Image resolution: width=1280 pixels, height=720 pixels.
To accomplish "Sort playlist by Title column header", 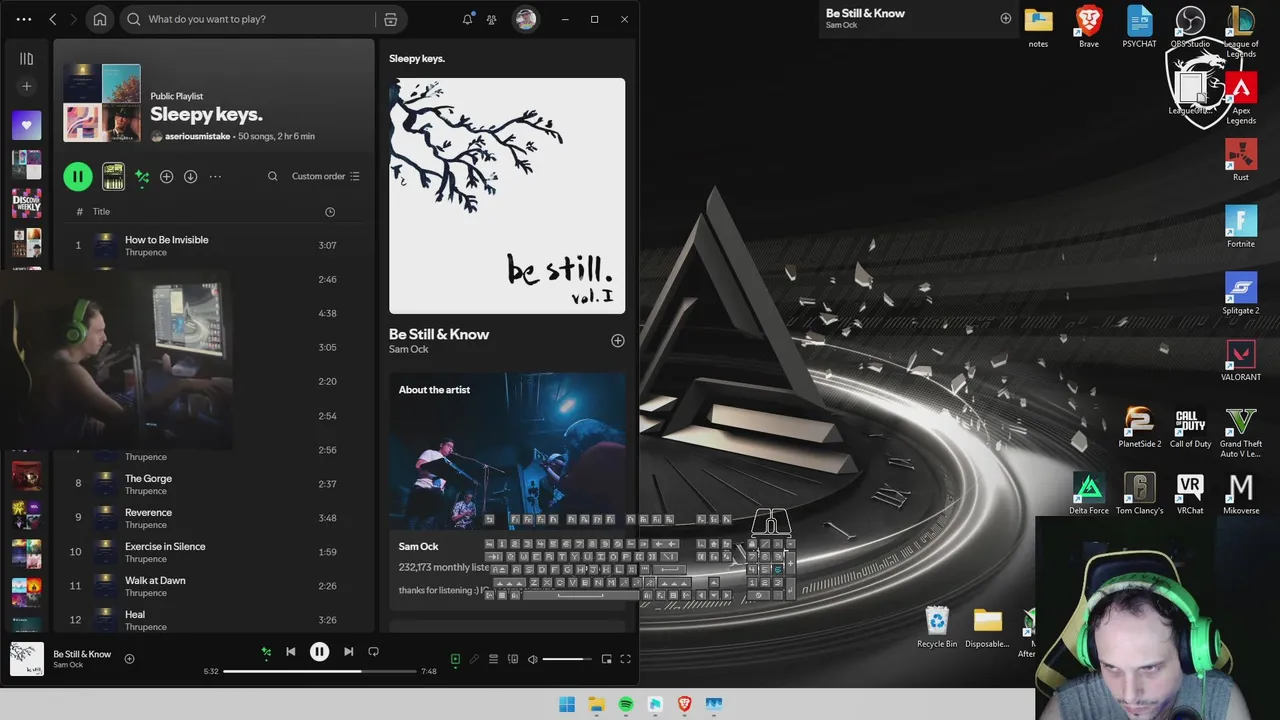I will [x=101, y=212].
